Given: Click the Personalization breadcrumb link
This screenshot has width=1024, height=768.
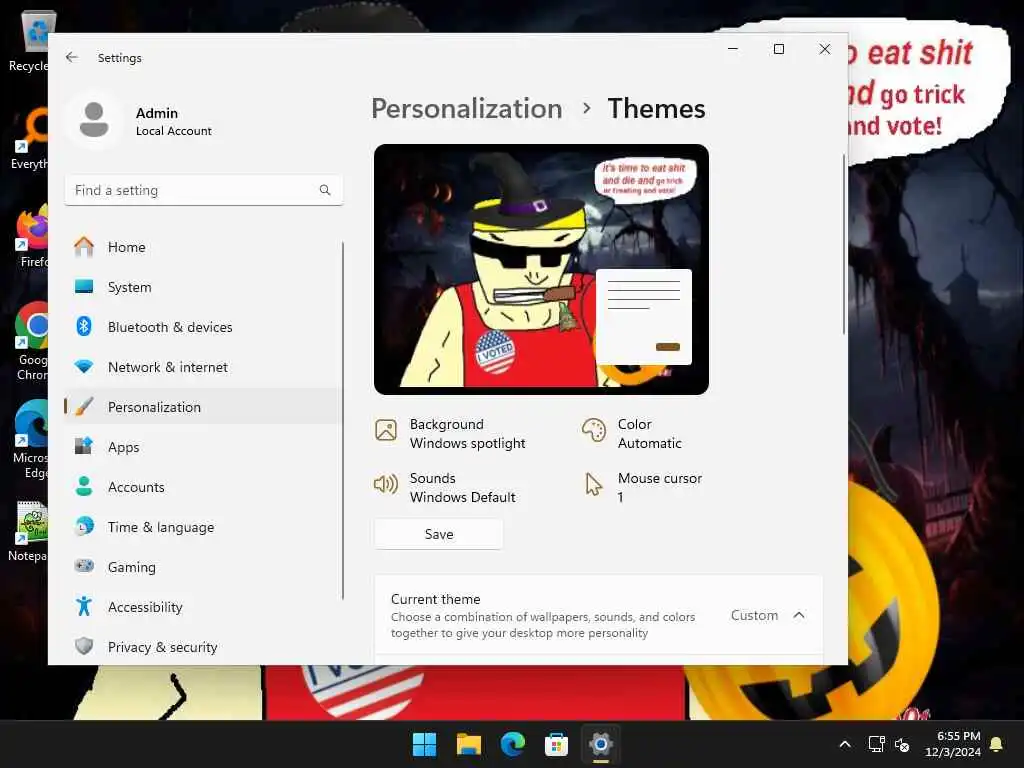Looking at the screenshot, I should click(x=466, y=108).
